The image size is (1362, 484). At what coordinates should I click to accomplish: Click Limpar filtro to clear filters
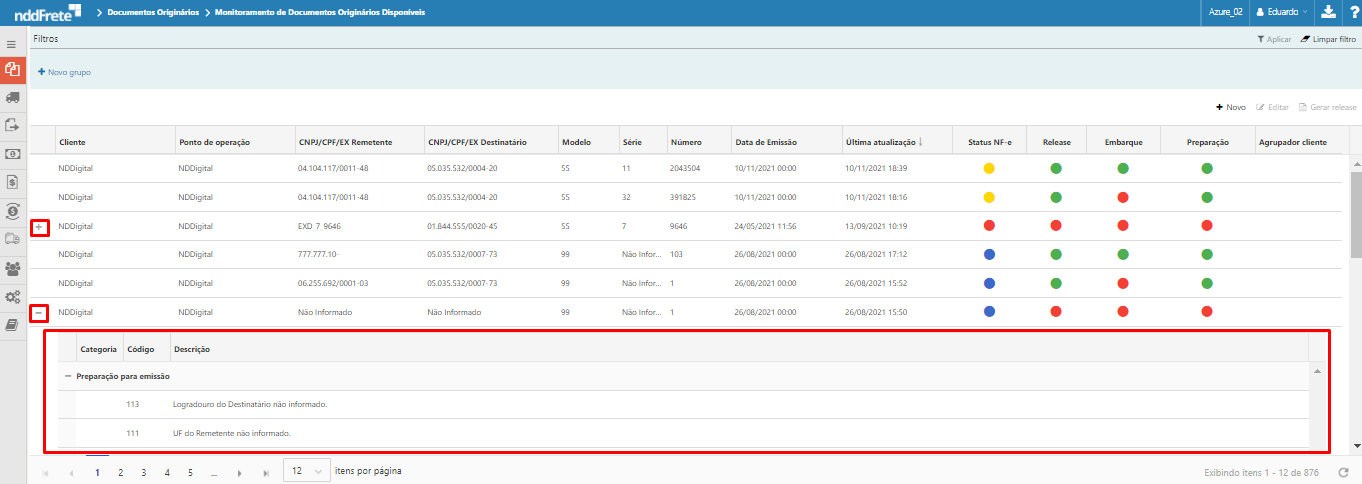click(1327, 39)
